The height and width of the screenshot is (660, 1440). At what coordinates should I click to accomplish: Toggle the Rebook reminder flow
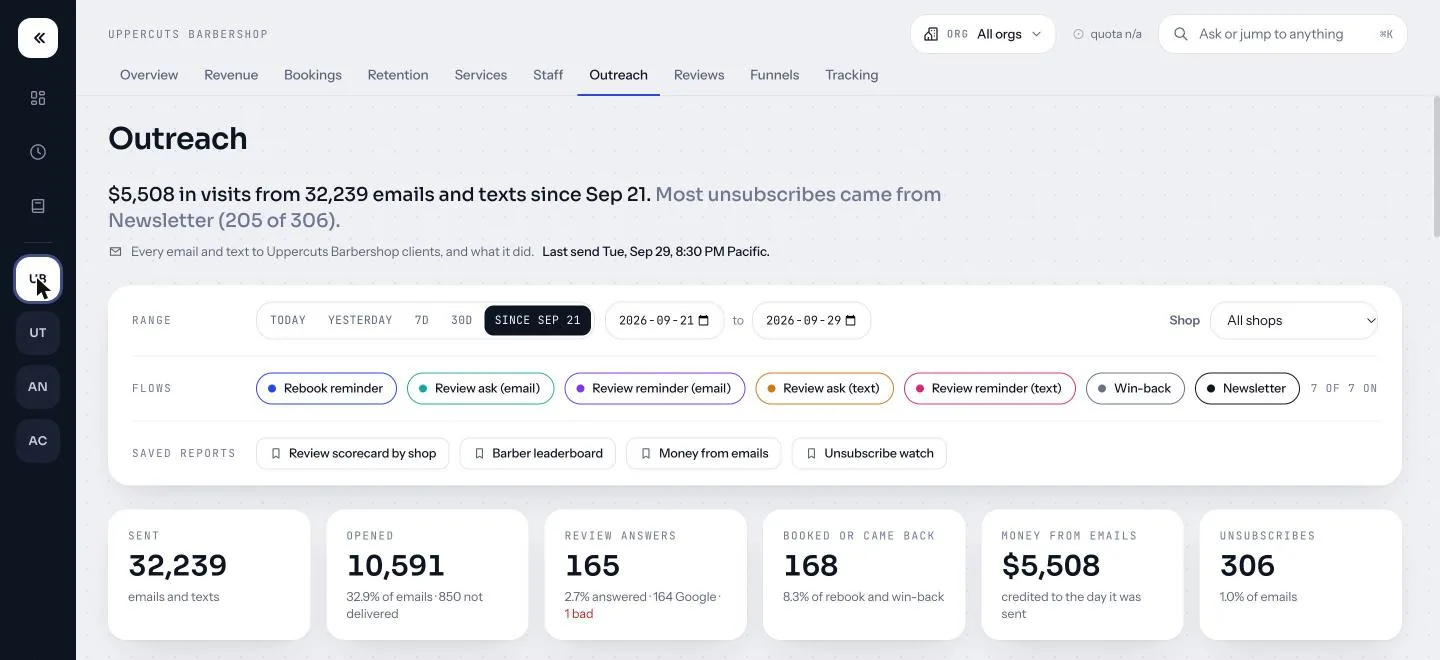point(326,388)
